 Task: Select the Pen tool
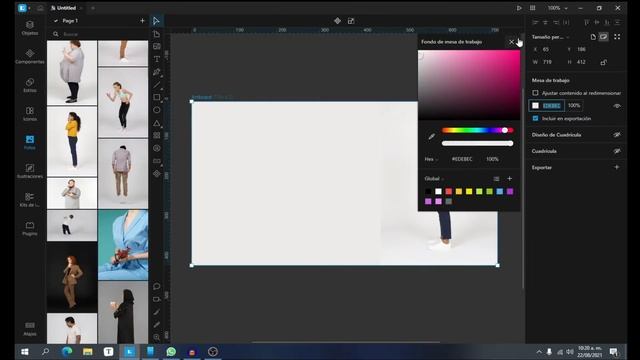157,72
